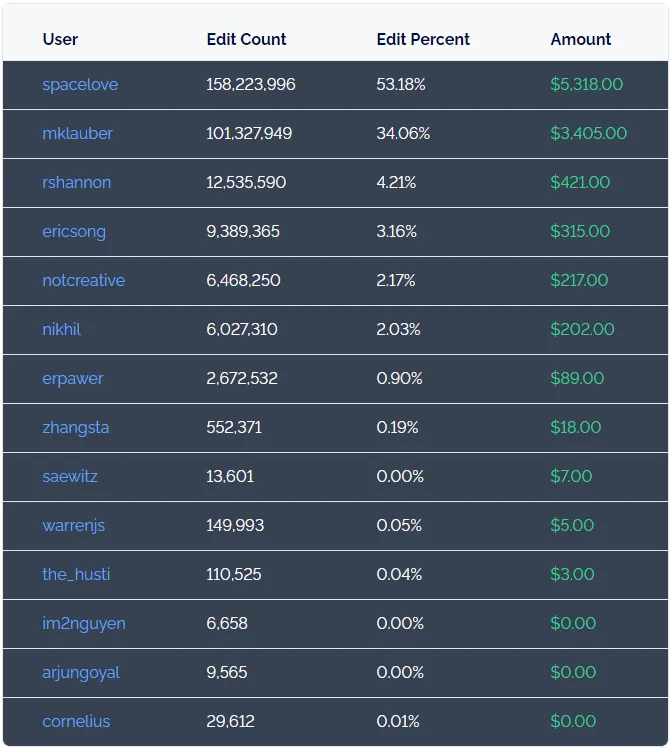Select the the_husti username link
670x749 pixels.
[x=76, y=575]
